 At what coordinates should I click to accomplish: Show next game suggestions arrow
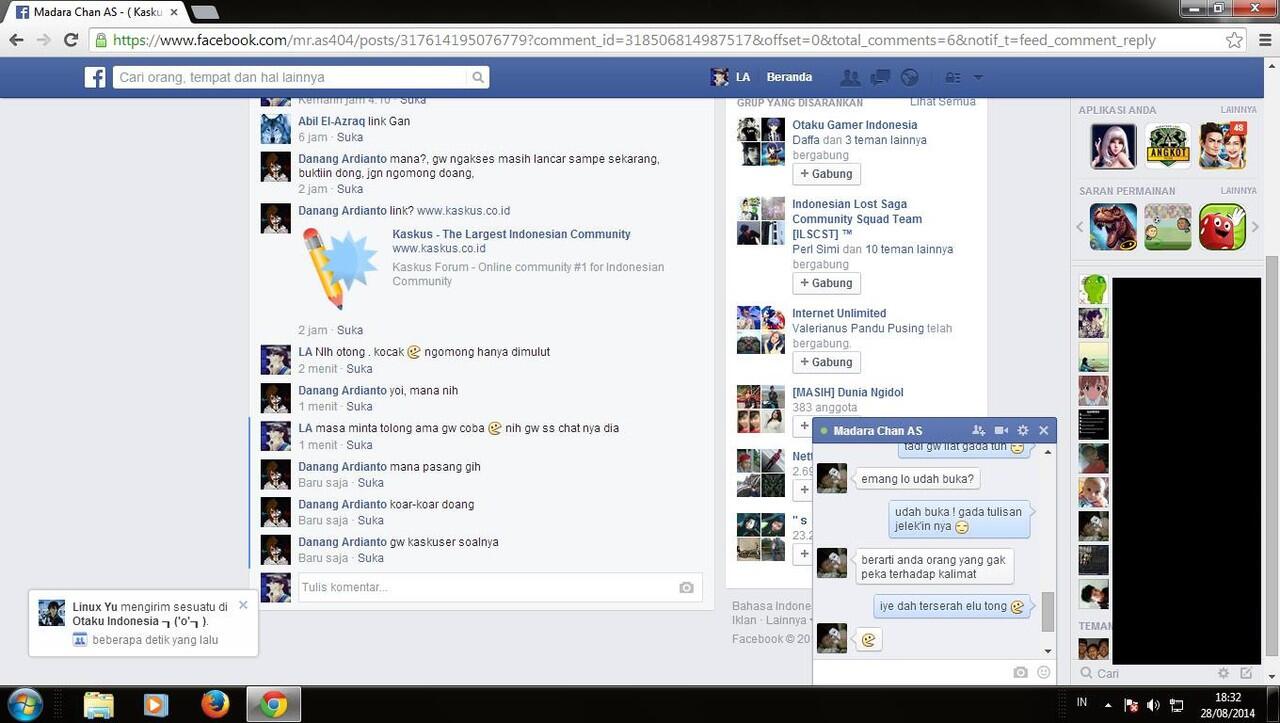(x=1255, y=227)
